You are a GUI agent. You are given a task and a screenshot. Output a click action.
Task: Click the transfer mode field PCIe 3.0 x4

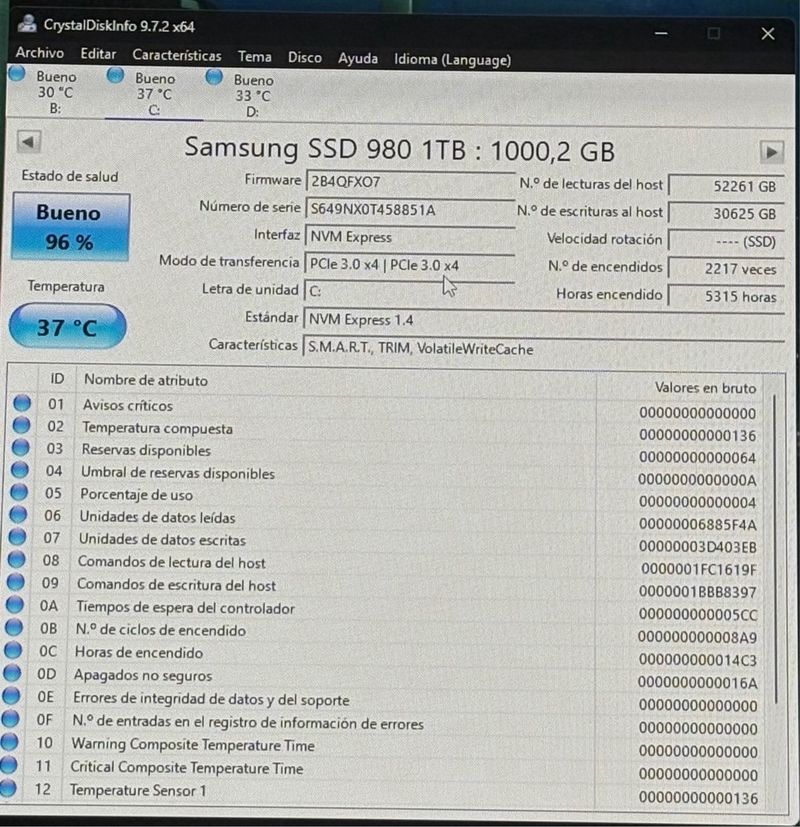(409, 264)
